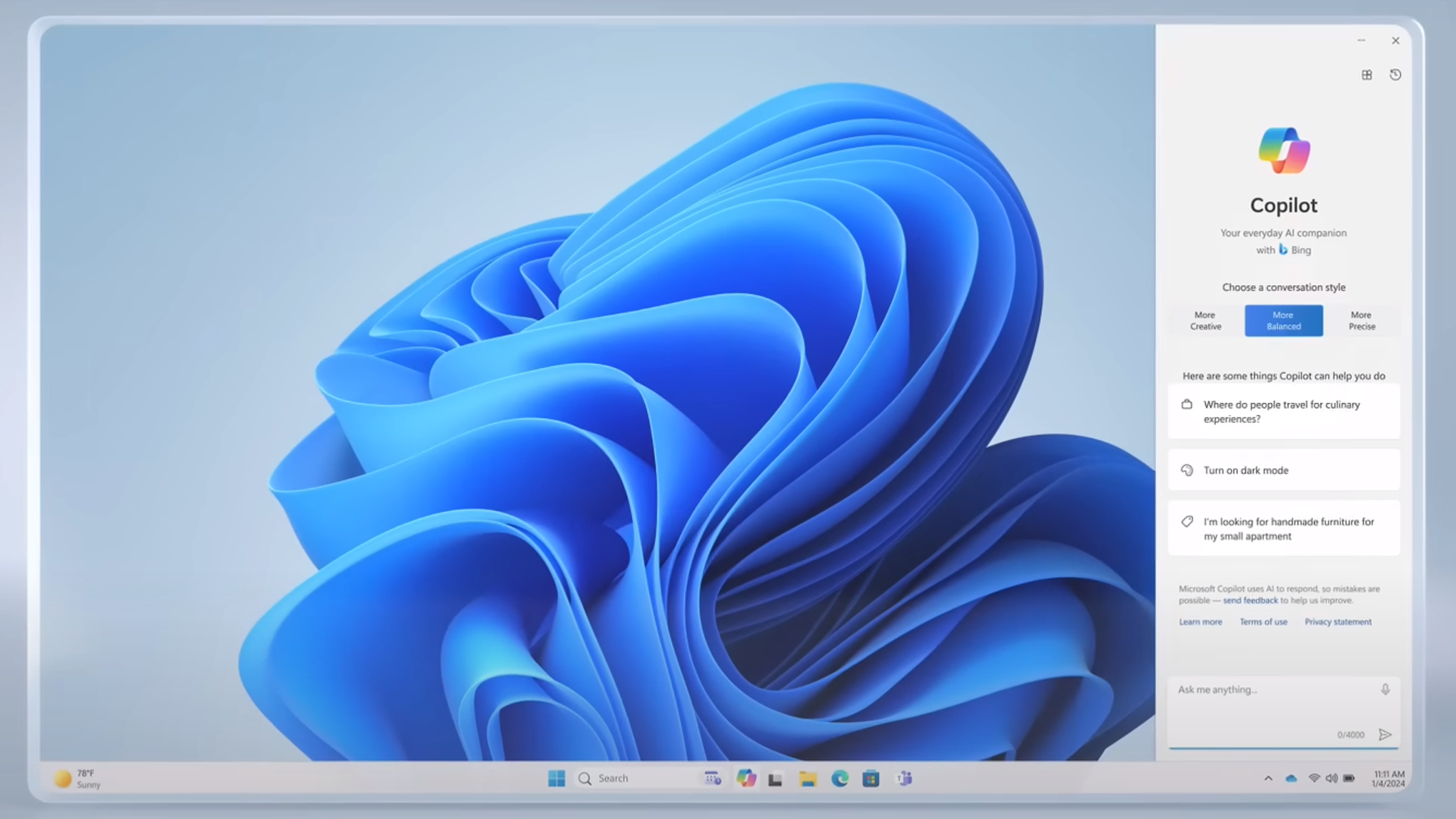The image size is (1456, 819).
Task: Open Microsoft Store taskbar icon
Action: click(x=871, y=778)
